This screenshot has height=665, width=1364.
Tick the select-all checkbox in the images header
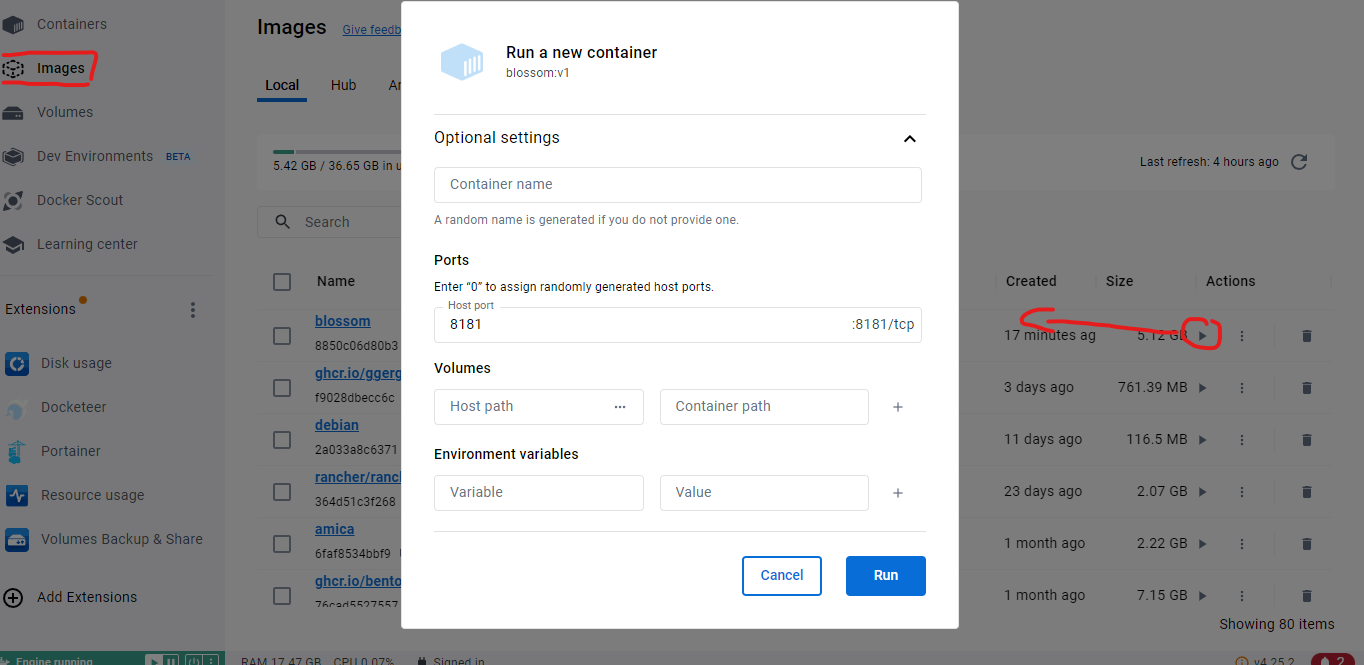pyautogui.click(x=281, y=281)
